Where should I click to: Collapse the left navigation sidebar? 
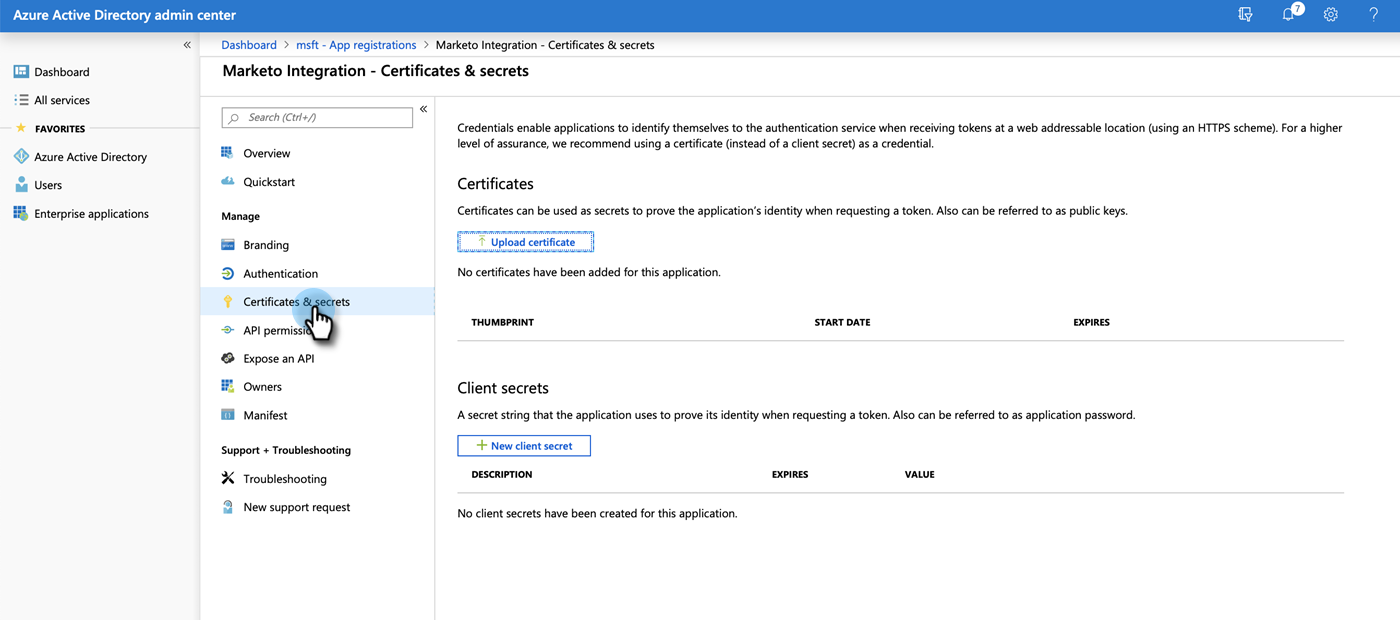(187, 45)
